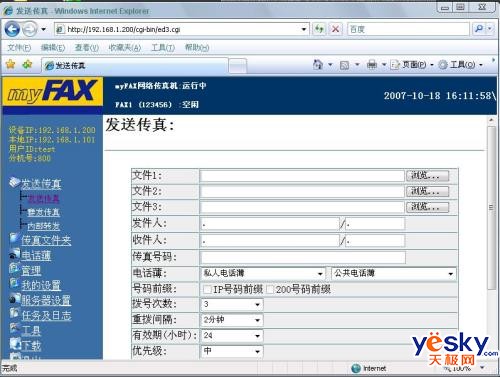Click the icon beside 任务及日志
Image resolution: width=500 pixels, height=377 pixels.
pos(15,313)
